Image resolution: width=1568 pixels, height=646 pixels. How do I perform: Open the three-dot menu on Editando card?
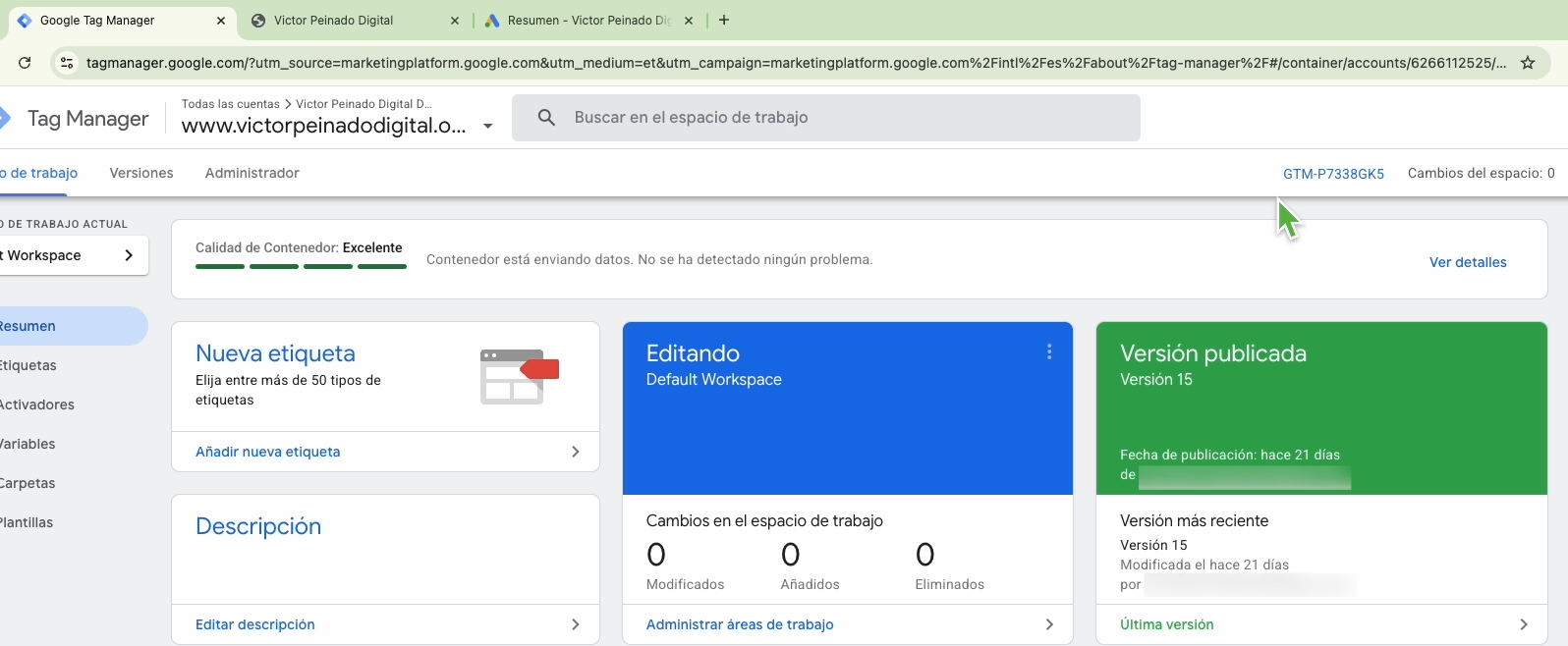point(1049,351)
